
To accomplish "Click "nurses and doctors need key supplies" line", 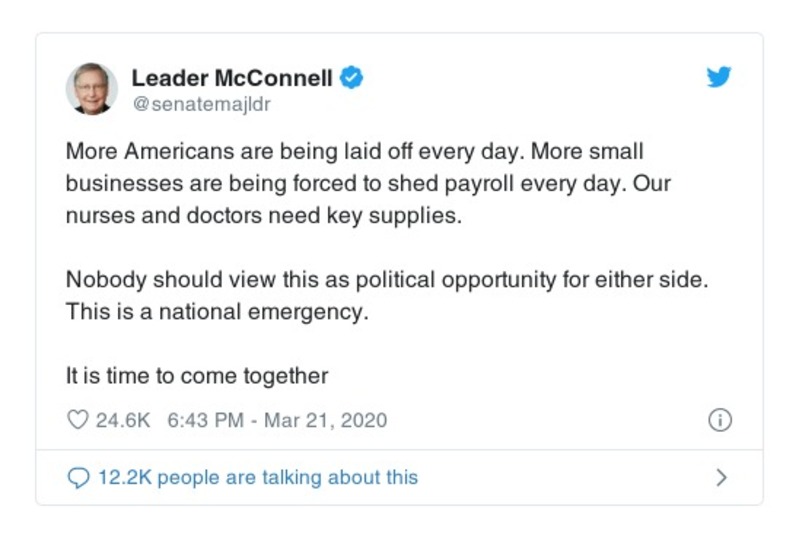I will click(264, 216).
